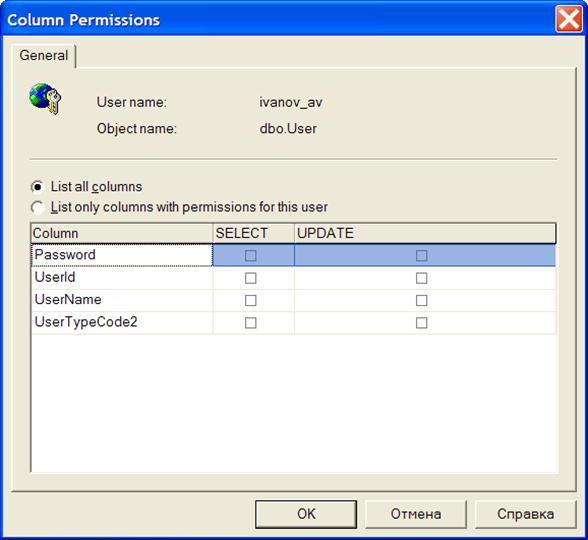The width and height of the screenshot is (588, 540).
Task: Click the UPDATE column header
Action: tap(425, 233)
